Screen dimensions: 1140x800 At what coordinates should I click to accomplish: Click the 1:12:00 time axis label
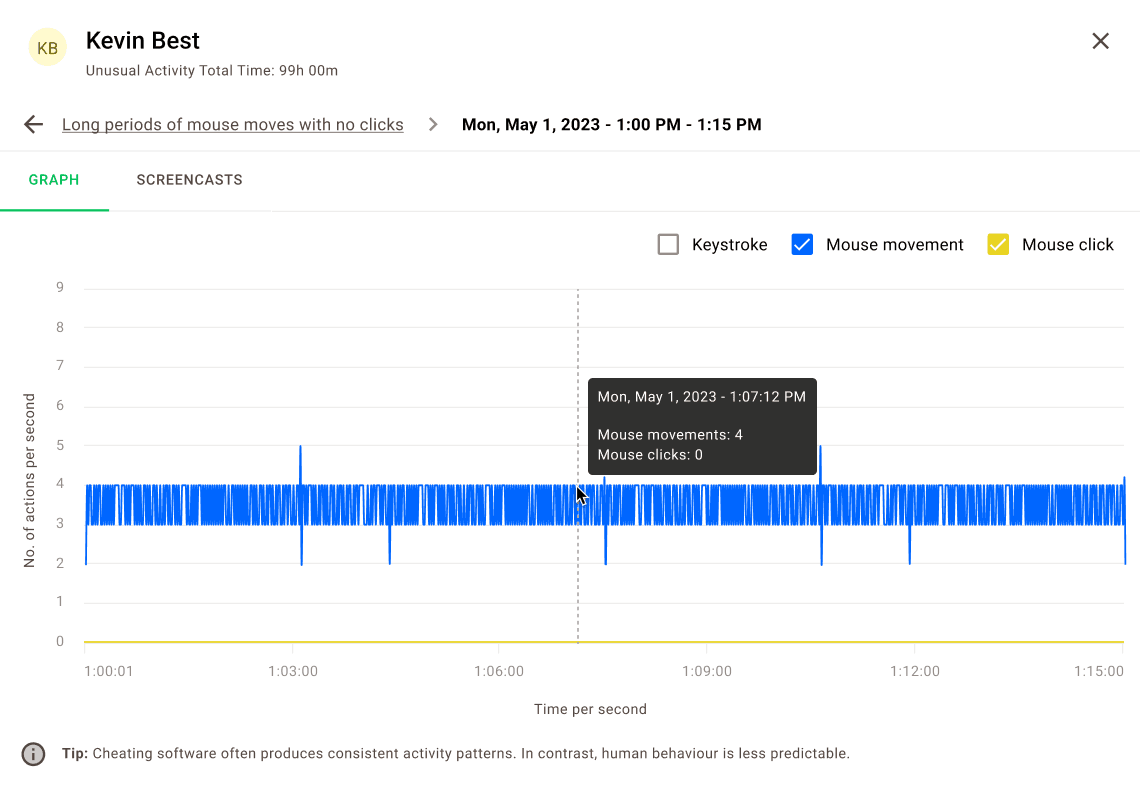[x=914, y=671]
